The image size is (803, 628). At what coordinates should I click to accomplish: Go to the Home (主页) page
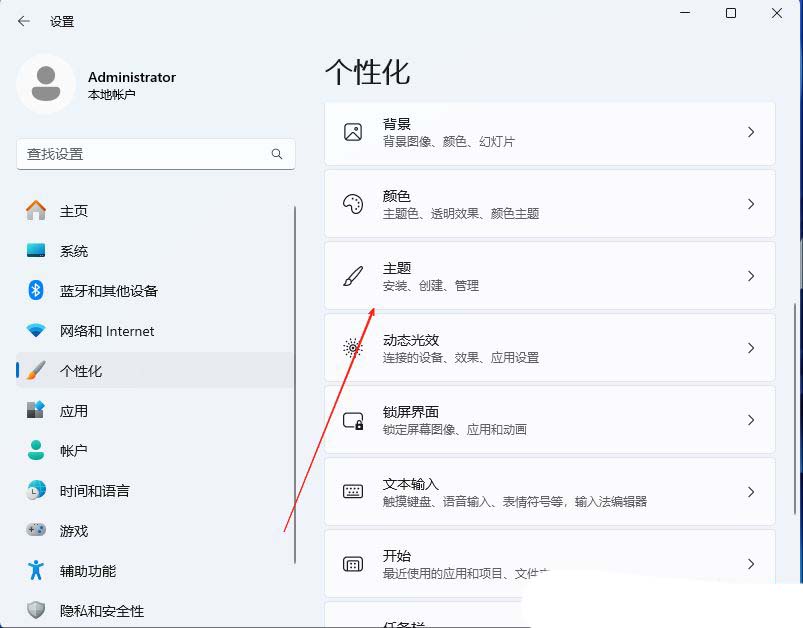pyautogui.click(x=74, y=211)
